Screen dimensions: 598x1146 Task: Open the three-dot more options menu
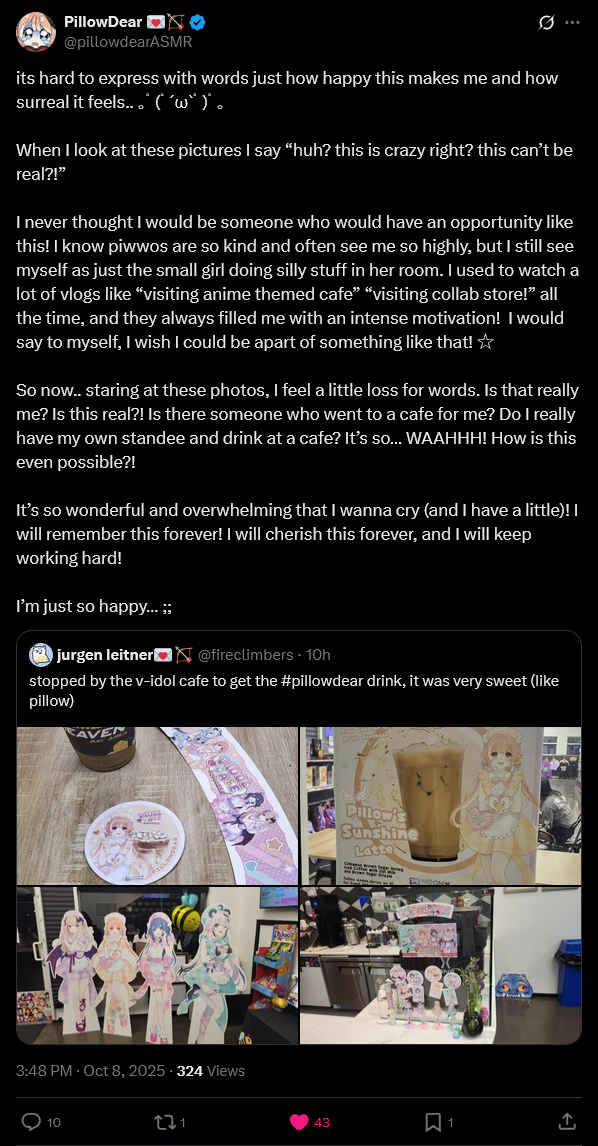(x=572, y=23)
